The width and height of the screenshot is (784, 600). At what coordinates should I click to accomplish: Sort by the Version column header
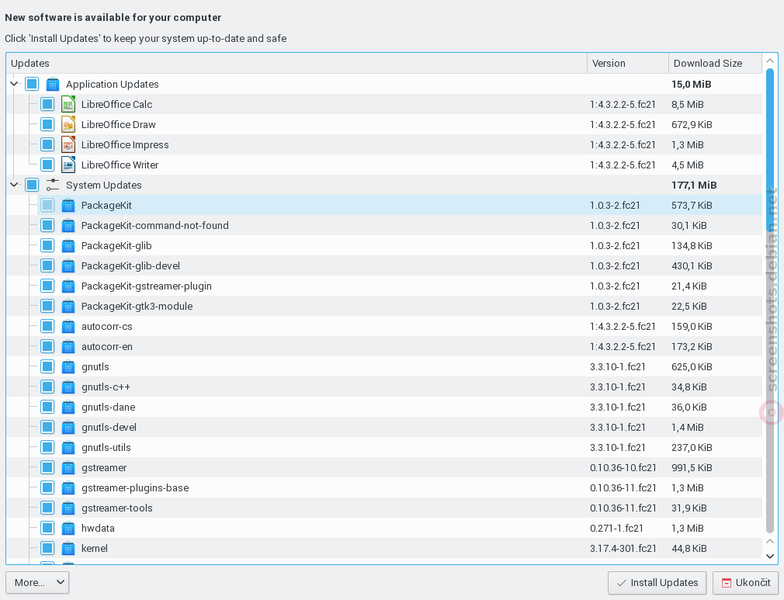coord(628,64)
